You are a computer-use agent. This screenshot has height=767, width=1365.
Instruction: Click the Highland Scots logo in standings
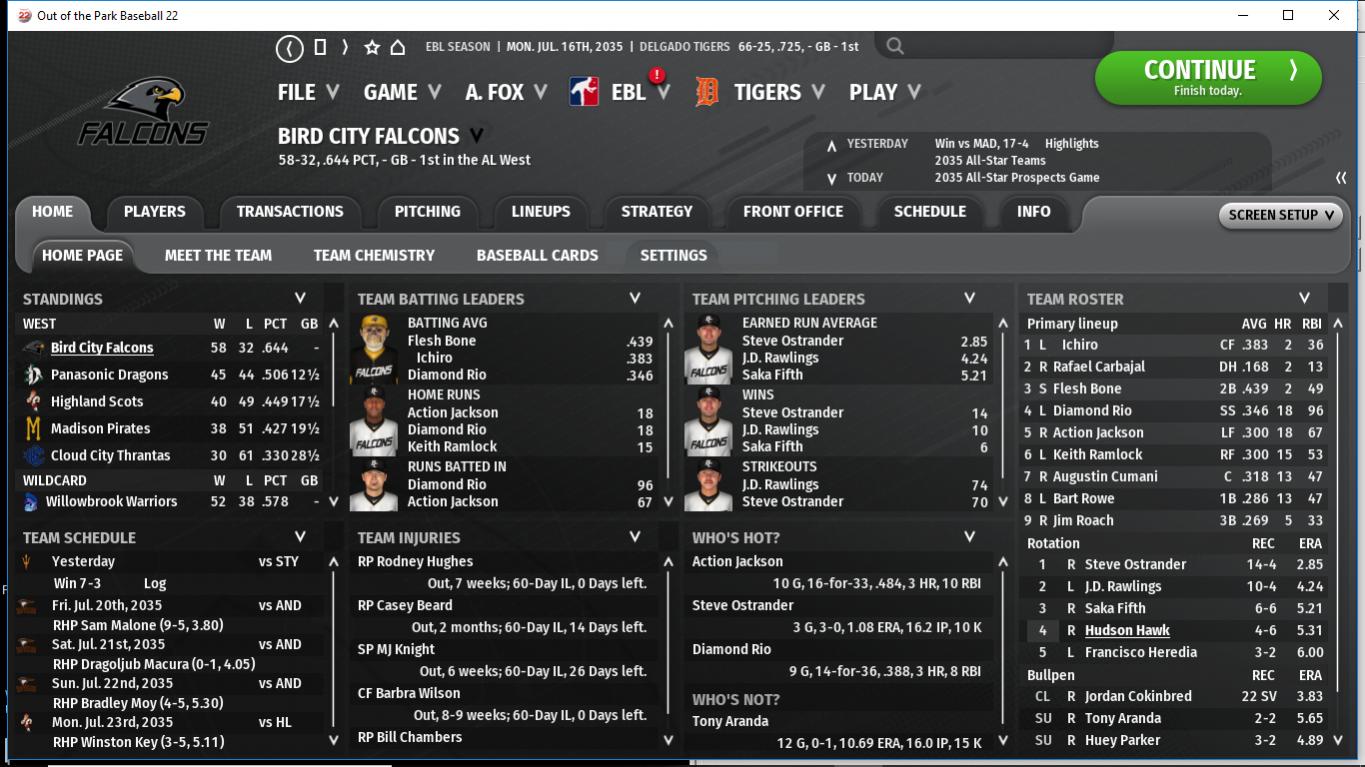pyautogui.click(x=33, y=401)
